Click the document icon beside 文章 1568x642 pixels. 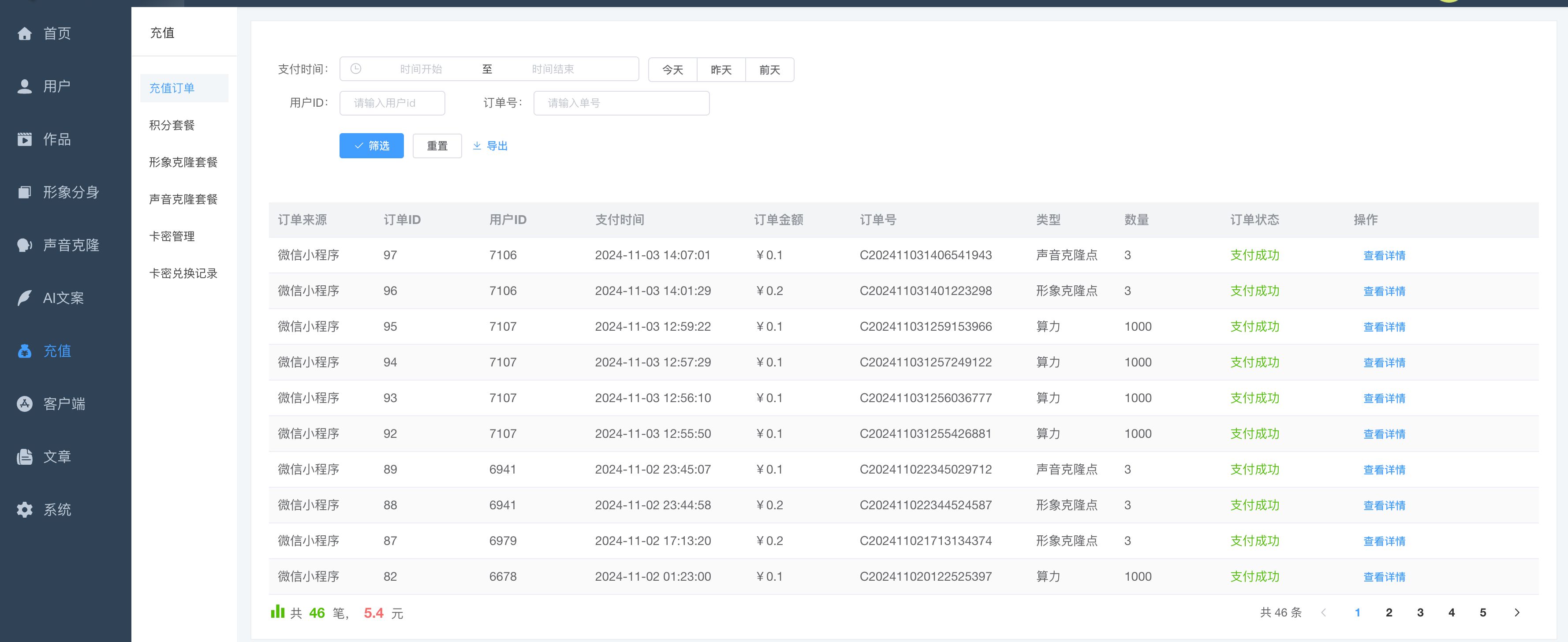pyautogui.click(x=24, y=456)
